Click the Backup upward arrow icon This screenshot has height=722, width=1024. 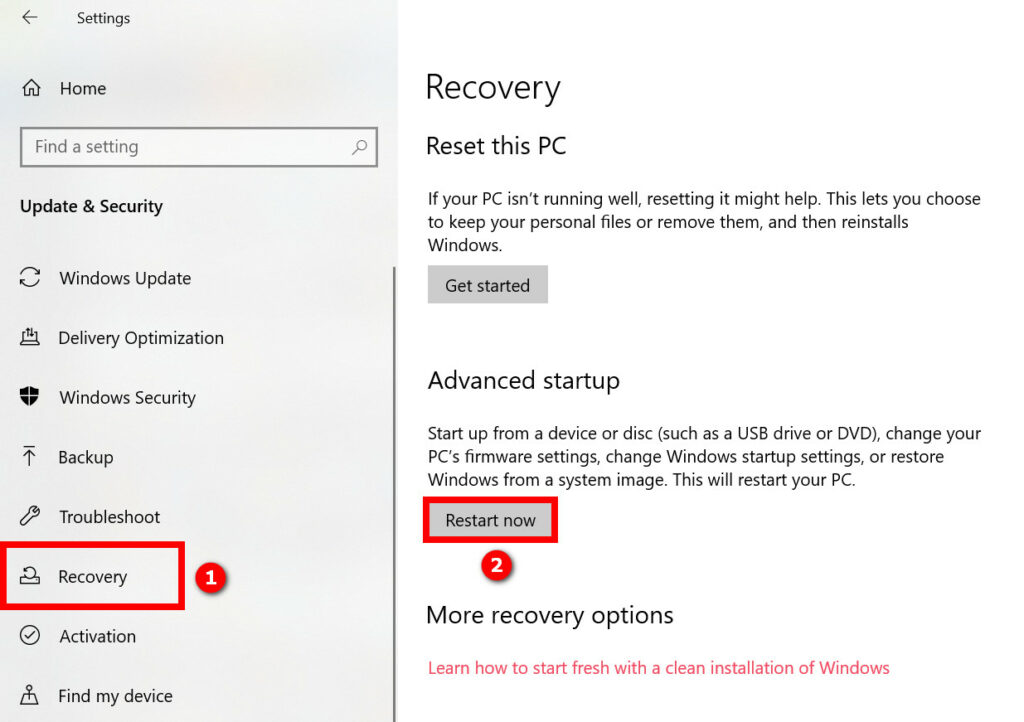click(x=29, y=456)
